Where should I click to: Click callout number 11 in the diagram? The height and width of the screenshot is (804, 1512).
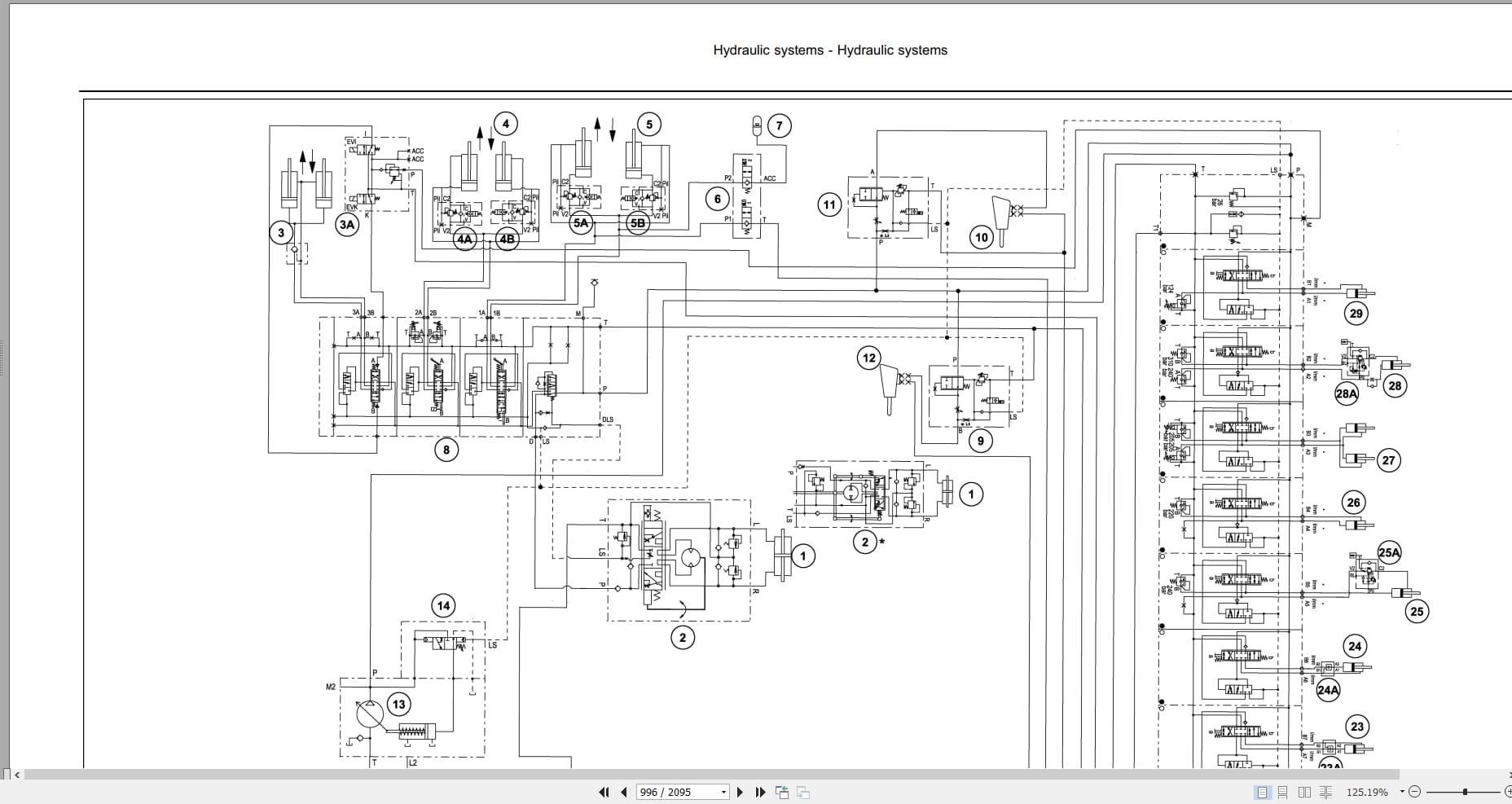click(x=829, y=204)
